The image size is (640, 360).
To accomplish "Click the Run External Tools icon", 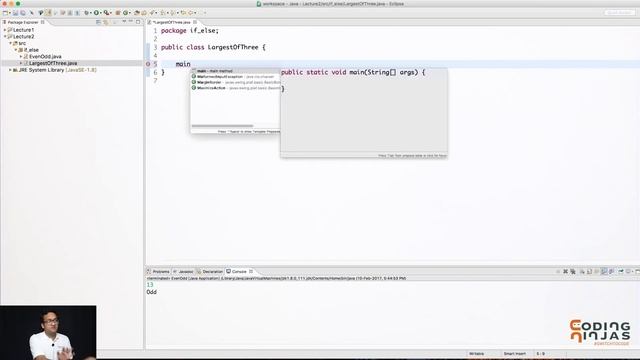I will (106, 13).
